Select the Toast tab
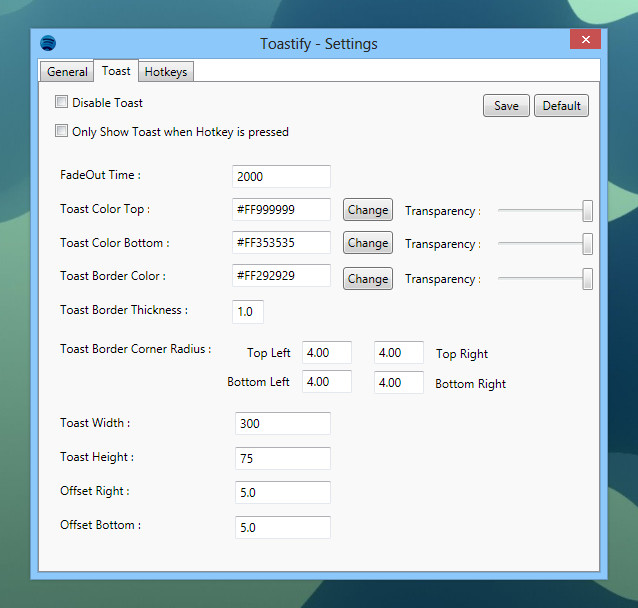The height and width of the screenshot is (608, 638). [x=116, y=71]
